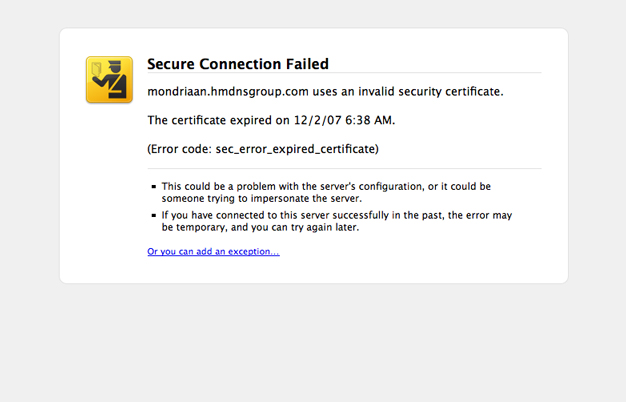Click the yellow security officer warning icon
Screen dimensions: 626x402
point(109,80)
